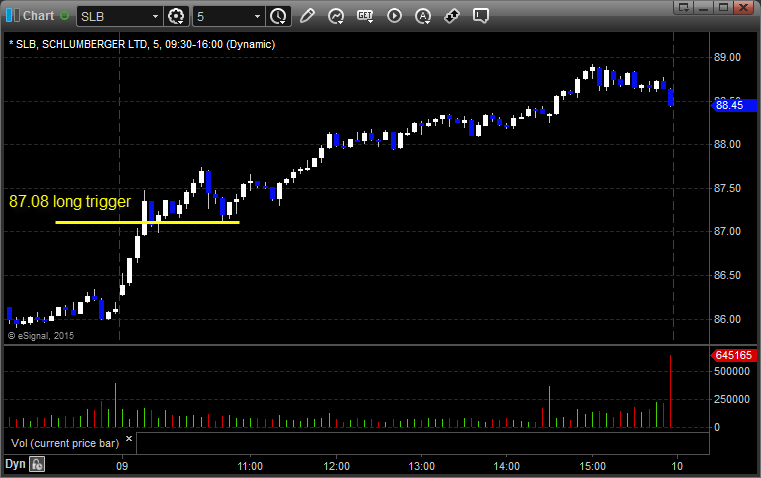This screenshot has height=478, width=761.
Task: Click the tallest red volume bar
Action: pos(670,391)
